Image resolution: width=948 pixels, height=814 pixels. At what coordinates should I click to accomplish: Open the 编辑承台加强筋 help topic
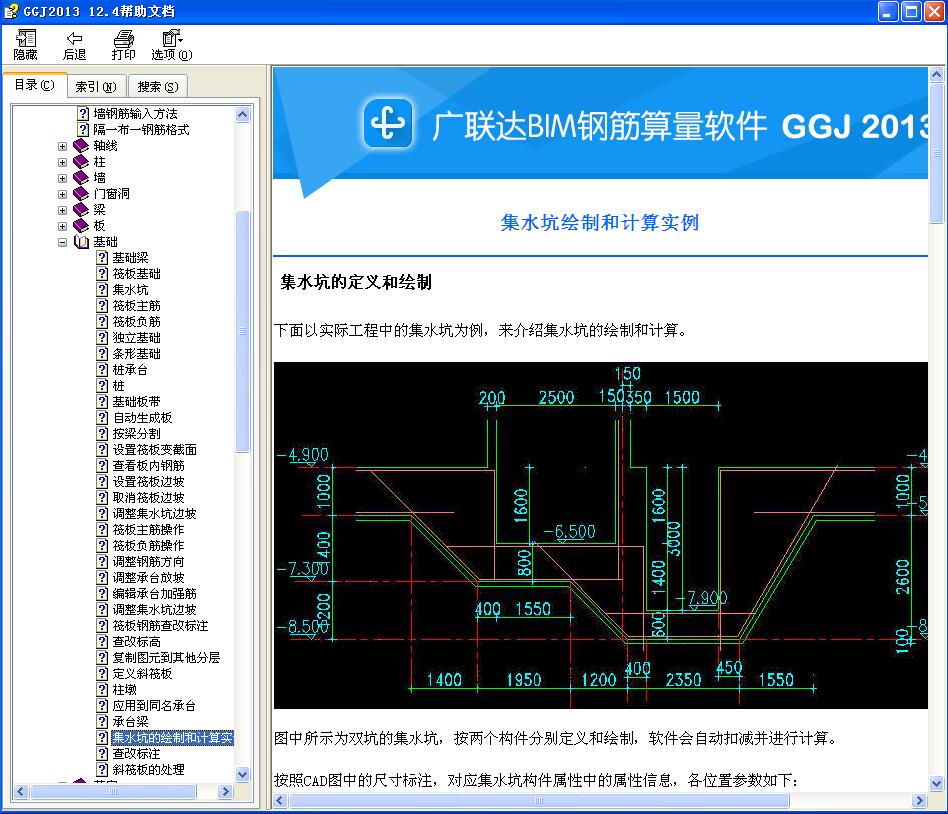pos(154,594)
